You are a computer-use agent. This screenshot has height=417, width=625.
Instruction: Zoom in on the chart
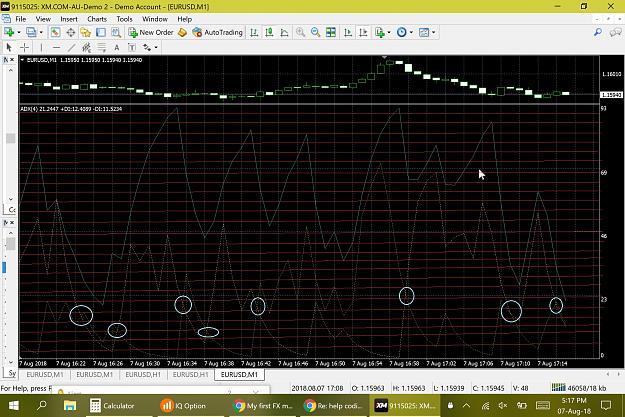[300, 32]
